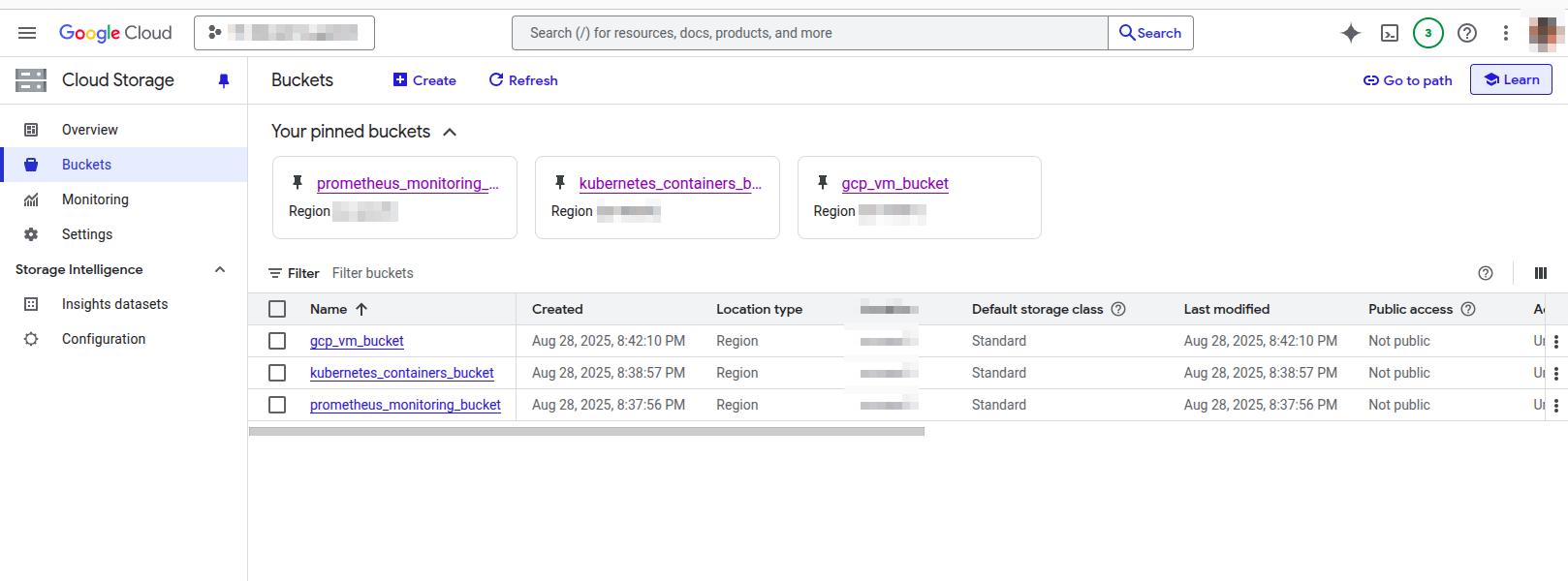Click the horizontal scrollbar under the table

point(586,432)
